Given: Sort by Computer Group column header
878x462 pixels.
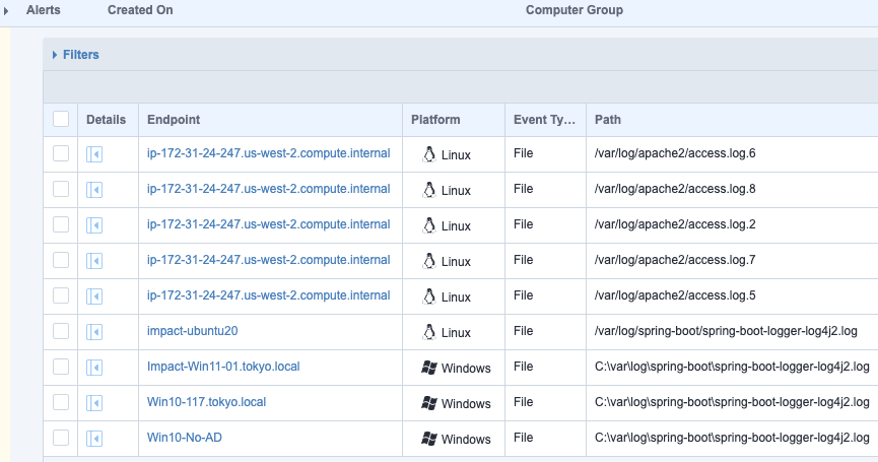Looking at the screenshot, I should point(574,10).
